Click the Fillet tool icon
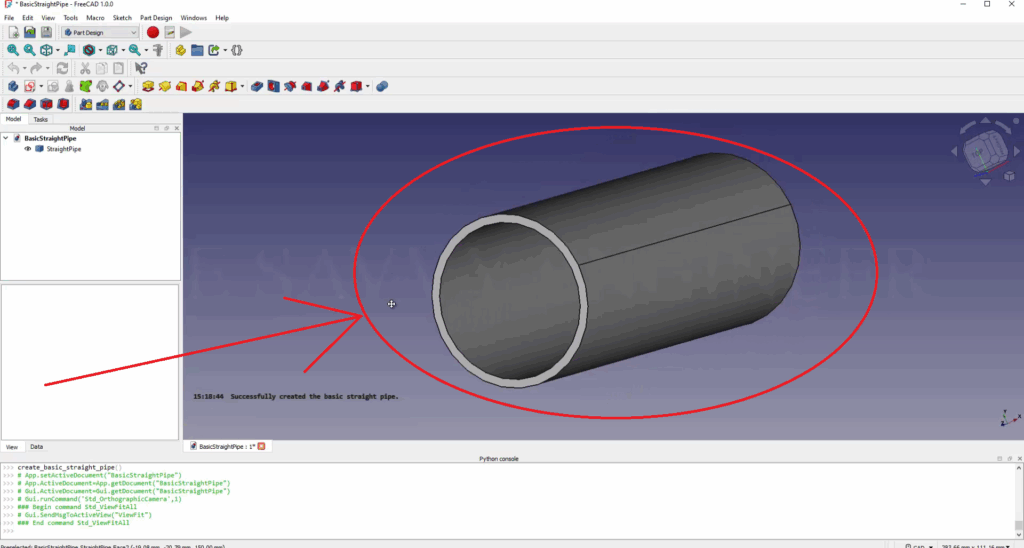 coord(13,105)
